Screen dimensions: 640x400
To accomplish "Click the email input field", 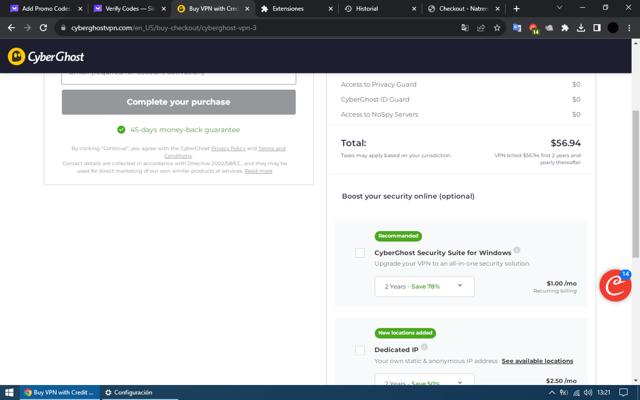I will [179, 78].
